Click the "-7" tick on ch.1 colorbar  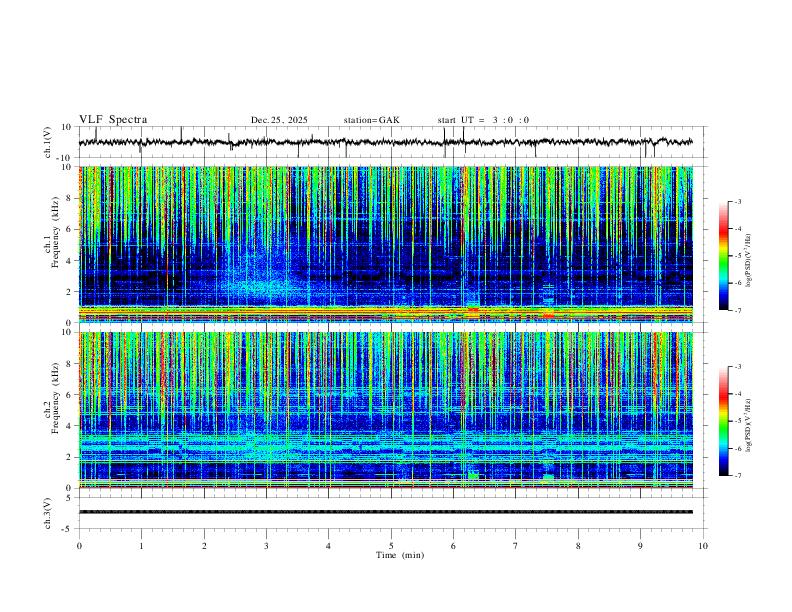738,310
